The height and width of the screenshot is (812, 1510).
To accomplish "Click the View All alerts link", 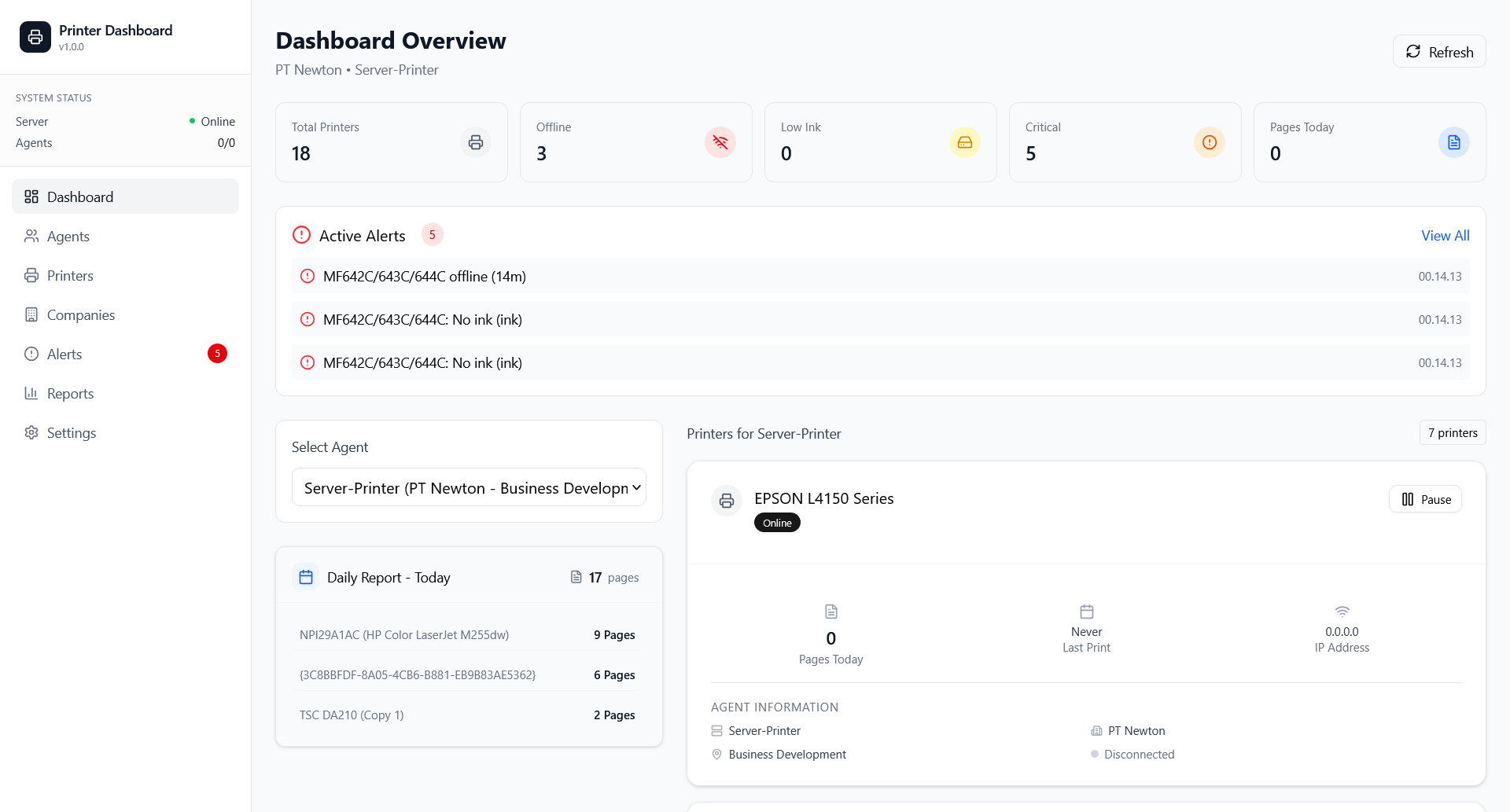I will pos(1445,236).
